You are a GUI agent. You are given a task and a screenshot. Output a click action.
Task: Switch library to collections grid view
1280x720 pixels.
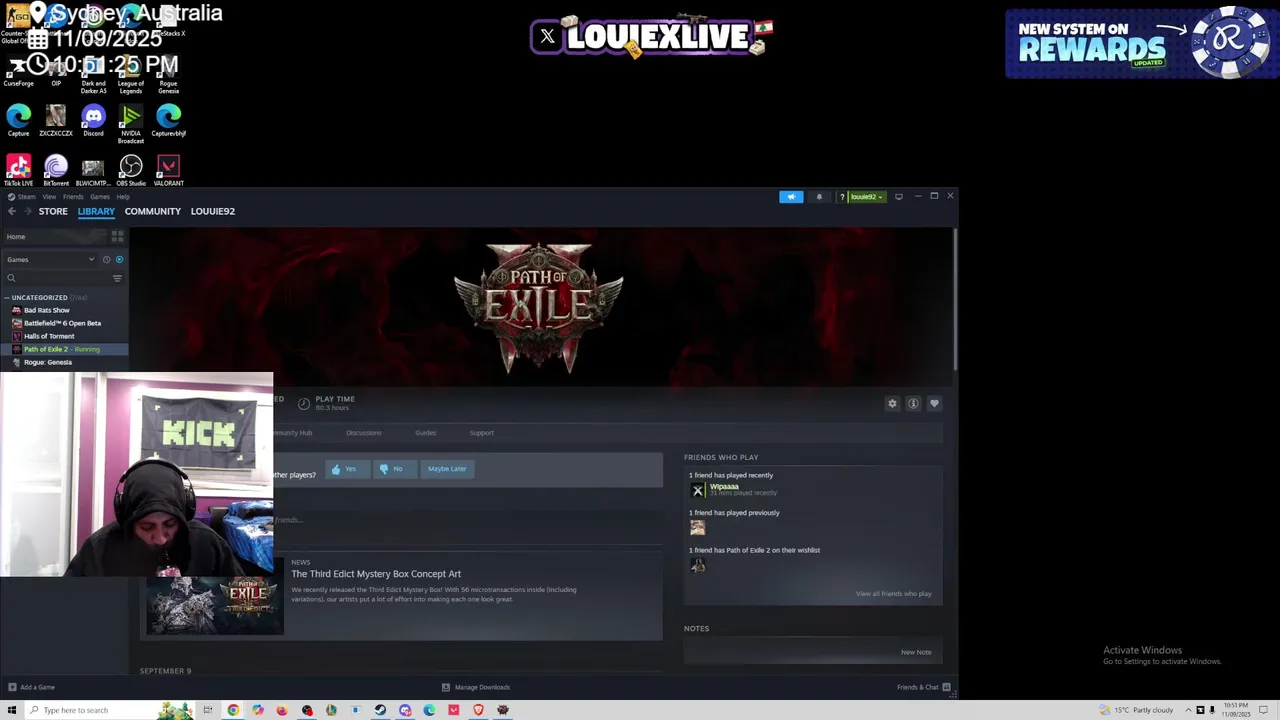click(117, 237)
